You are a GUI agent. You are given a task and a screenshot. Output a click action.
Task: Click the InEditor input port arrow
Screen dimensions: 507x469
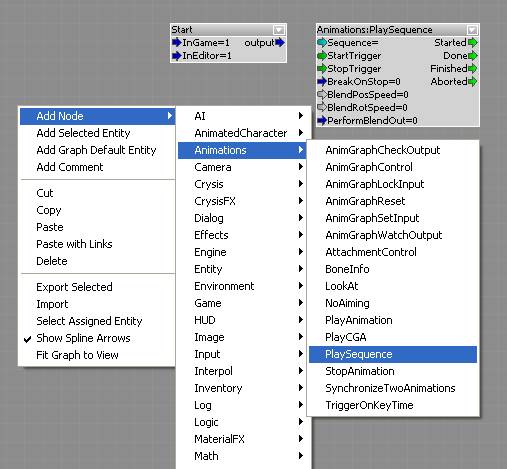[177, 56]
